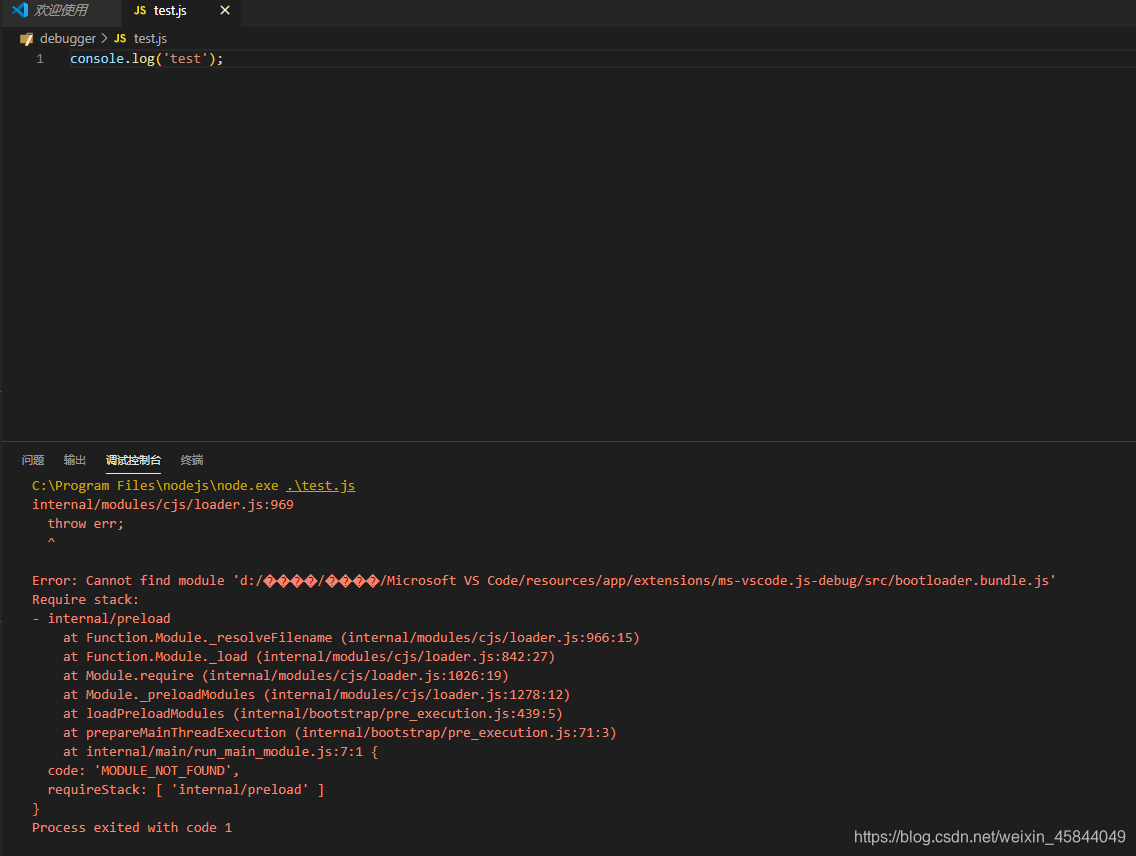Open the debugger breadcrumb item
This screenshot has height=856, width=1136.
68,39
